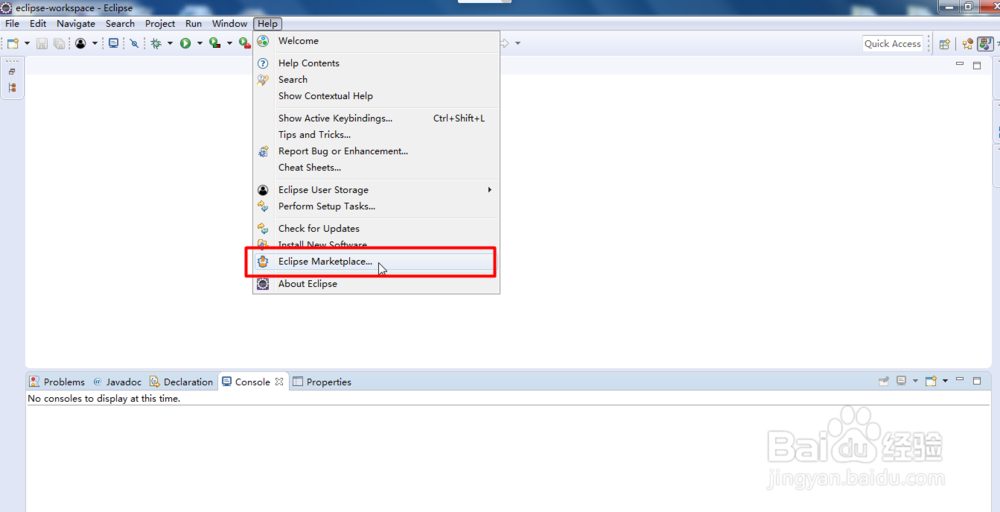Close the Console tab
This screenshot has width=1000, height=512.
pos(279,382)
